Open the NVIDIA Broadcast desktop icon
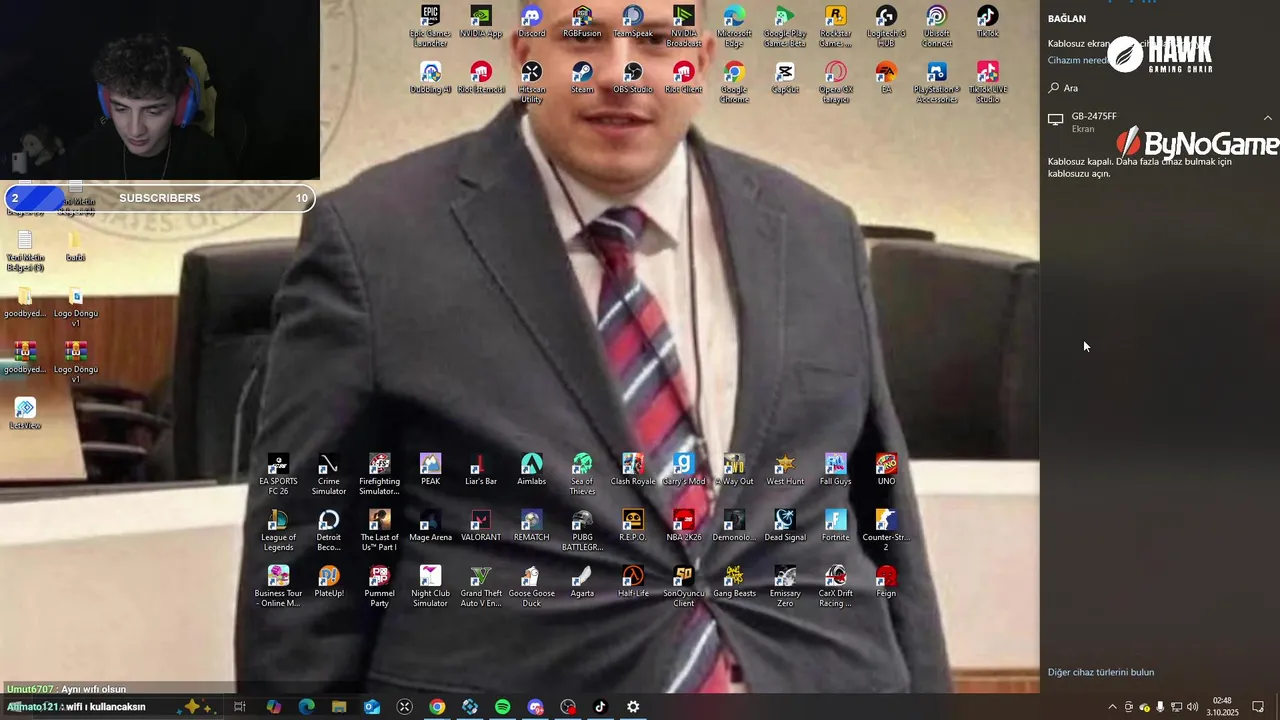The width and height of the screenshot is (1280, 720). point(684,26)
